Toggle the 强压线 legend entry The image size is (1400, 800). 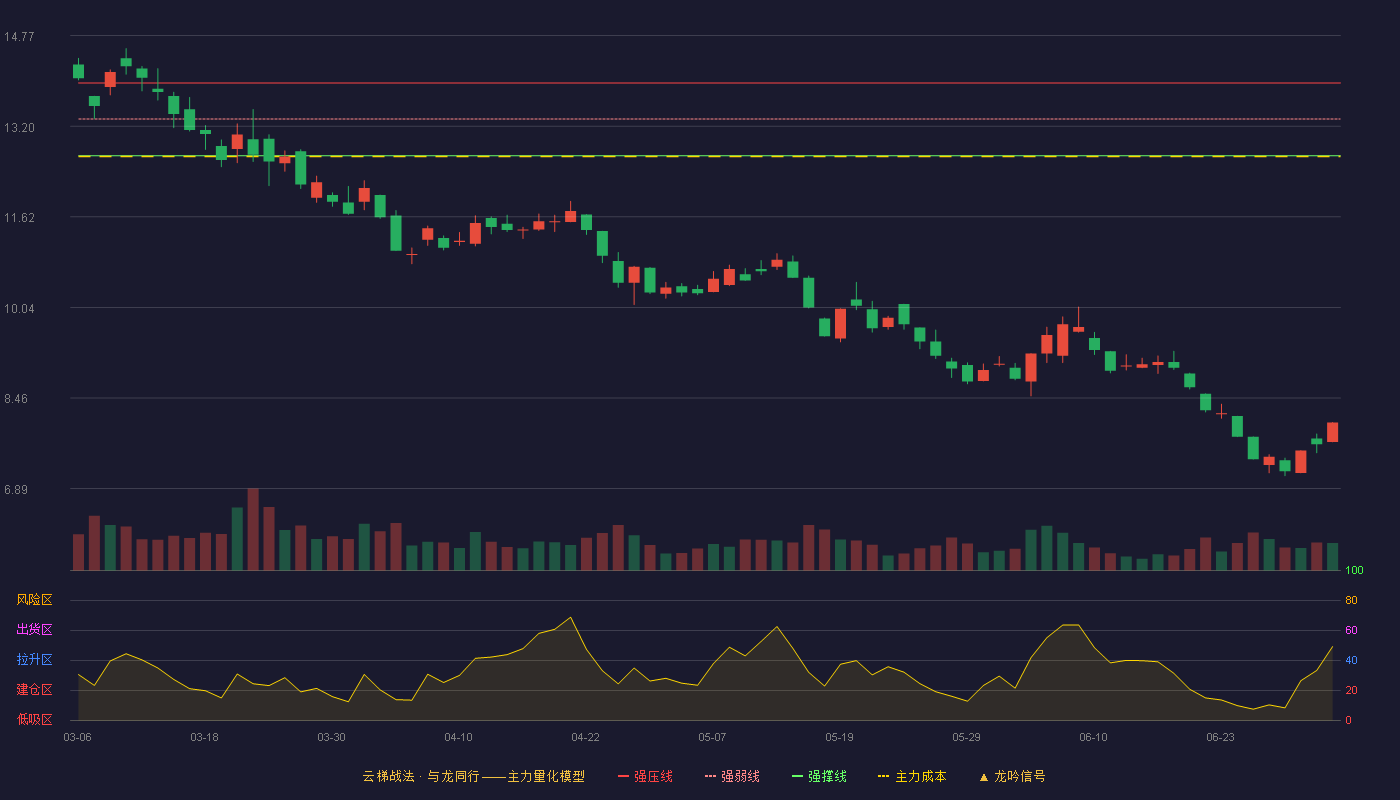tap(645, 776)
